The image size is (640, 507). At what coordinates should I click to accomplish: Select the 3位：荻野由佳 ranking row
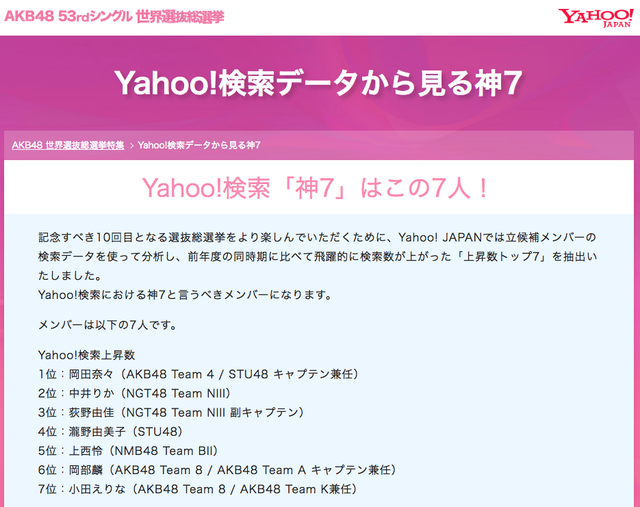click(x=171, y=413)
